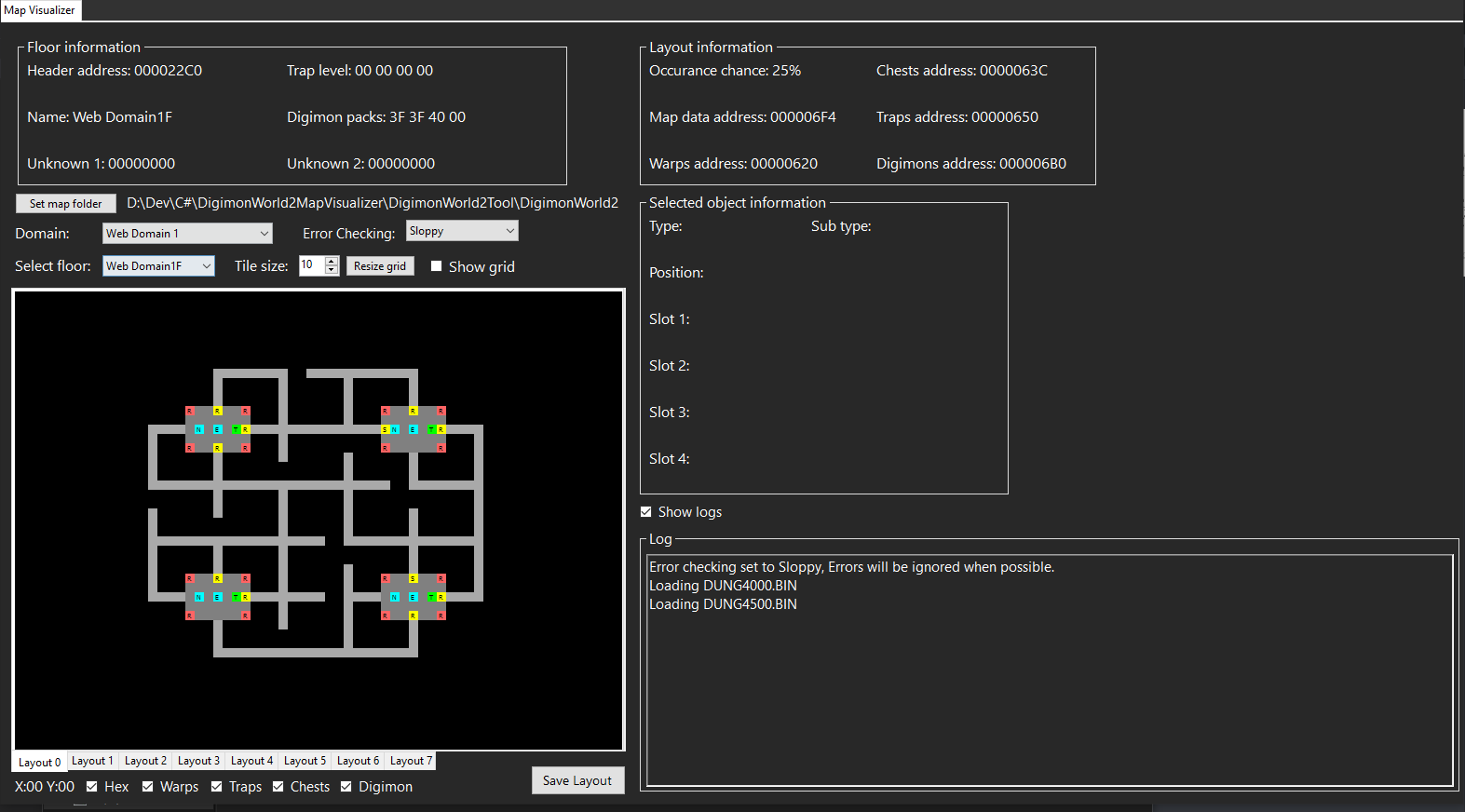Click inside the Log text area
The width and height of the screenshot is (1465, 812).
coord(1050,670)
